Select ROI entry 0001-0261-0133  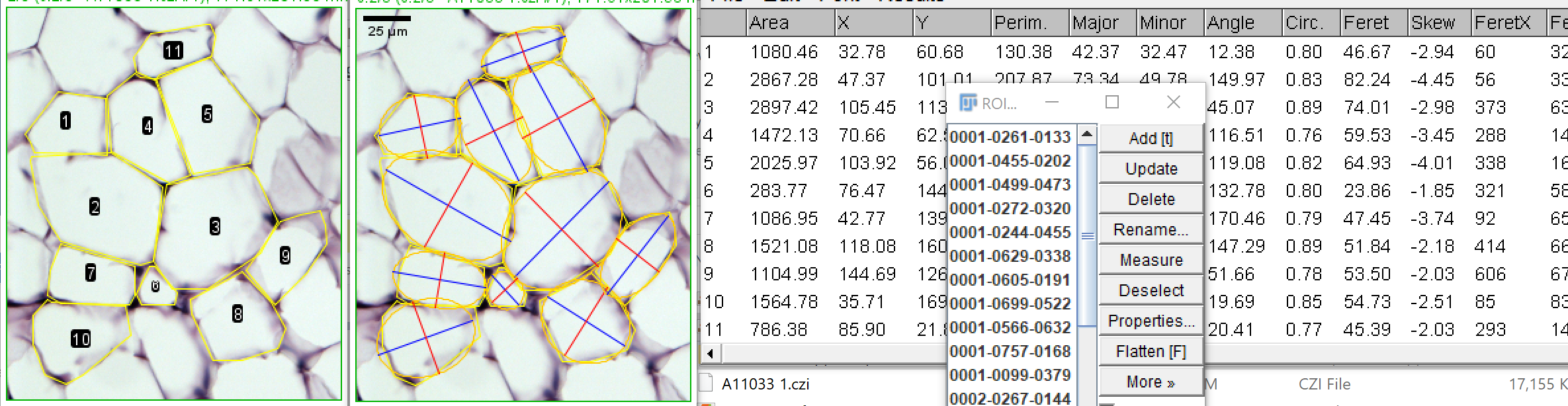coord(1010,137)
